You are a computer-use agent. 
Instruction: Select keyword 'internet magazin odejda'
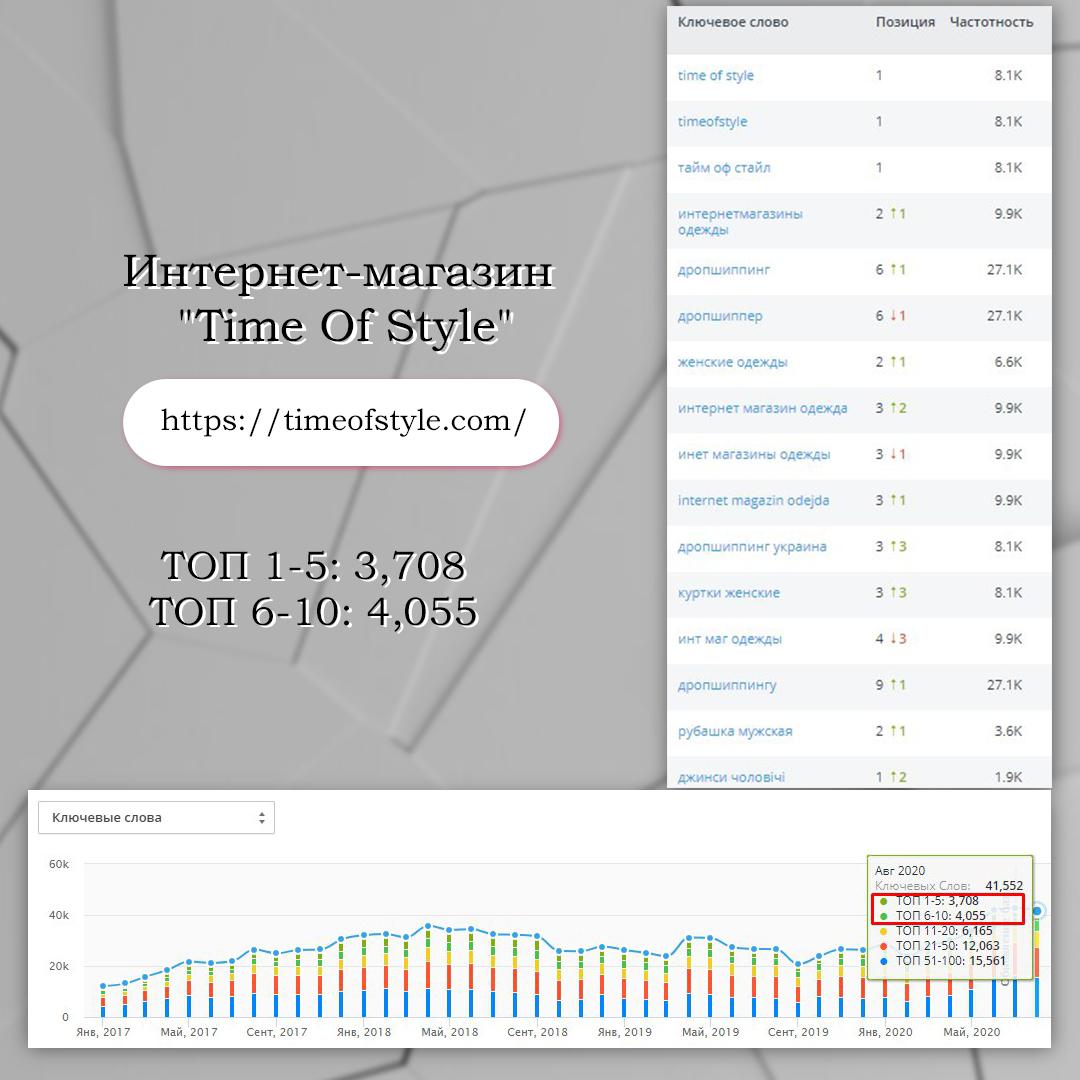click(x=753, y=500)
